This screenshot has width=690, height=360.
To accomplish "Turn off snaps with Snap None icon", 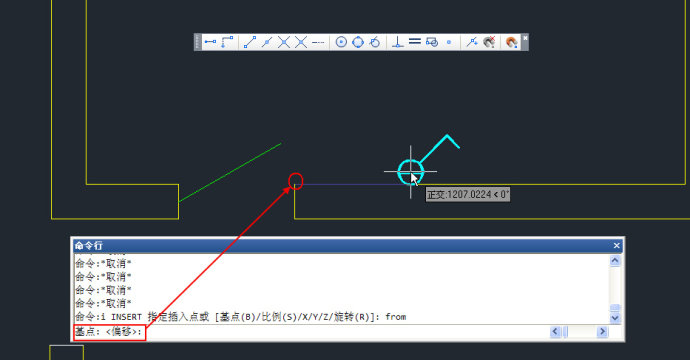I will pos(489,42).
